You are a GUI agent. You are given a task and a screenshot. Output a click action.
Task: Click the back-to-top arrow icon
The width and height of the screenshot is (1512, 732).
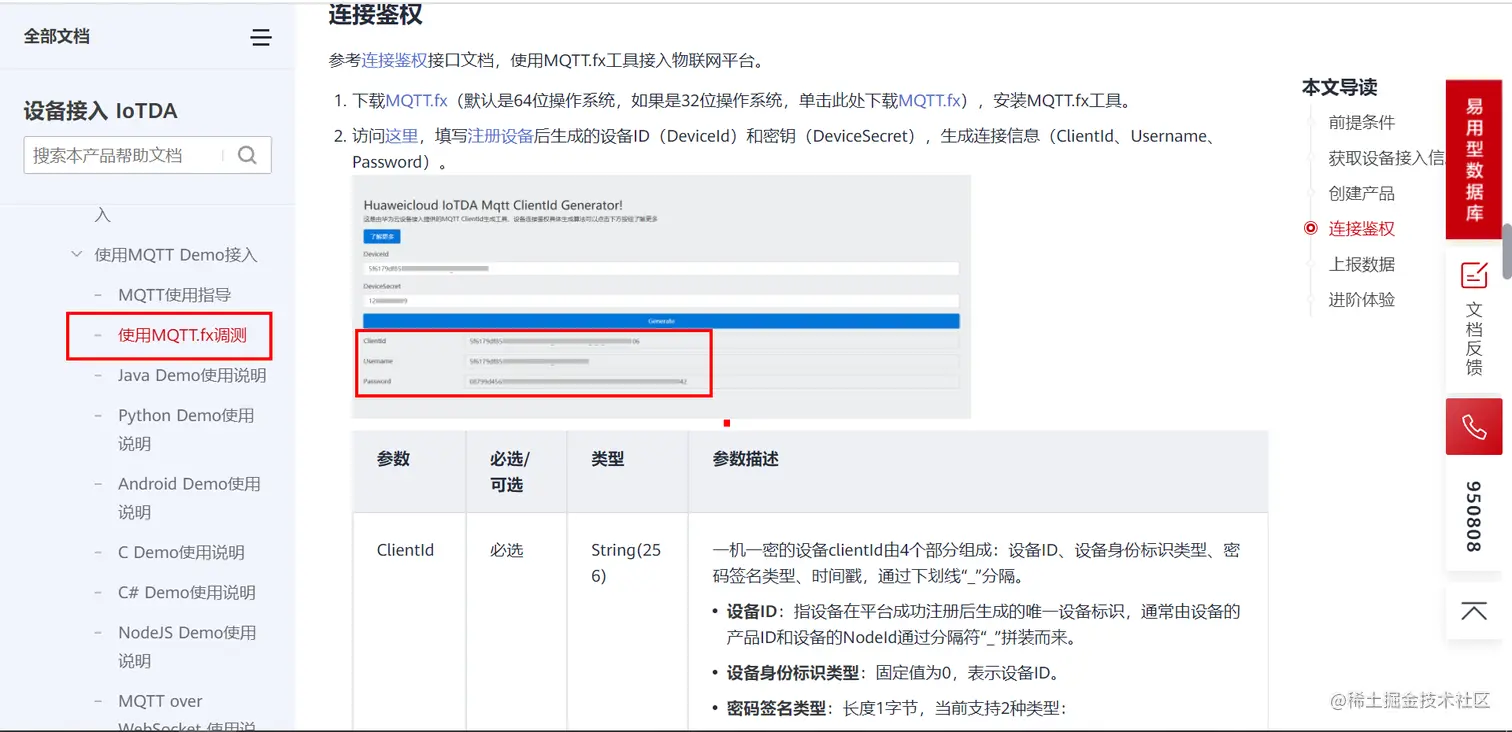pyautogui.click(x=1474, y=611)
